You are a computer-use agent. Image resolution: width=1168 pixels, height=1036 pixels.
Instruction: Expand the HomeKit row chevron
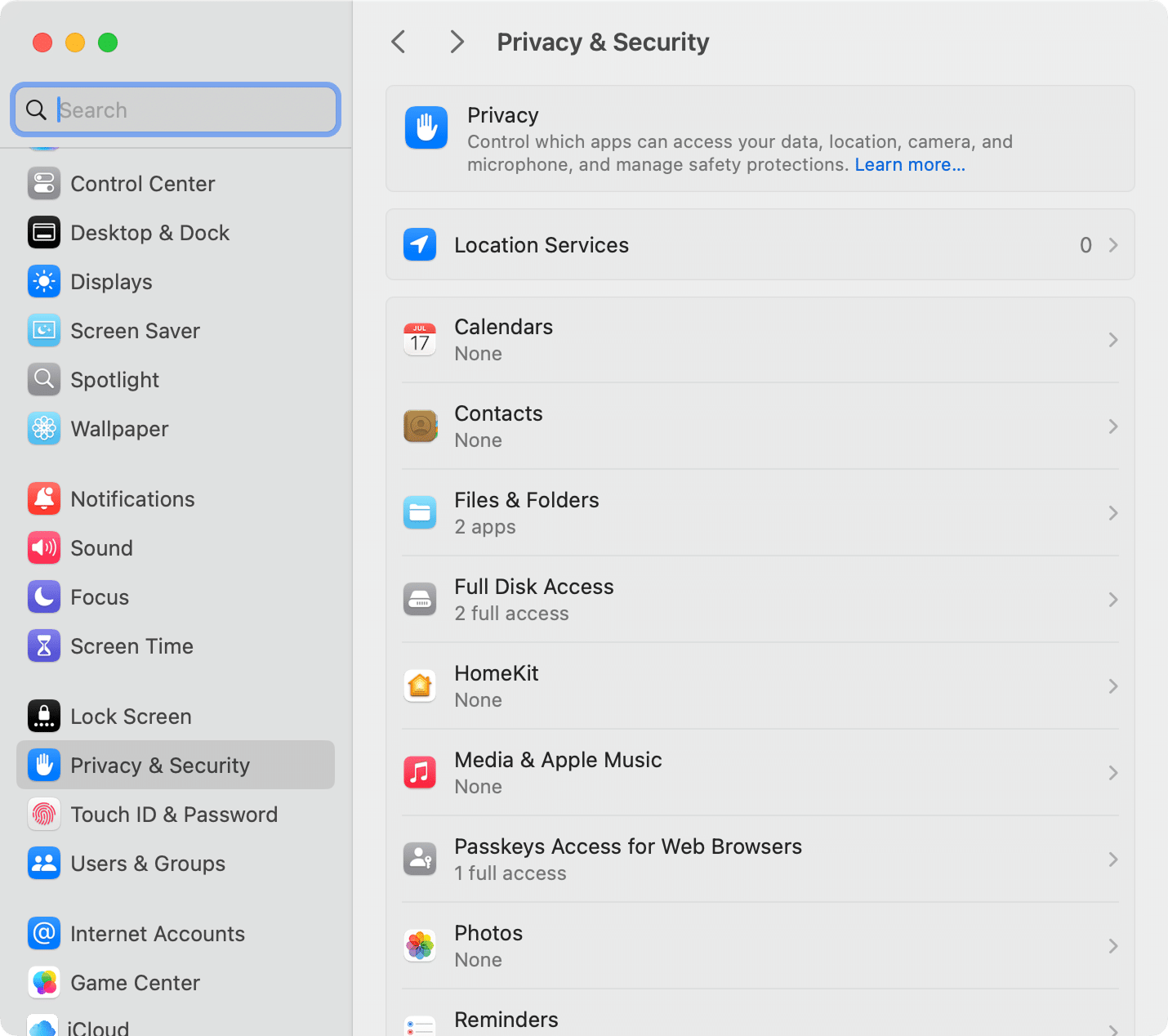coord(1113,686)
